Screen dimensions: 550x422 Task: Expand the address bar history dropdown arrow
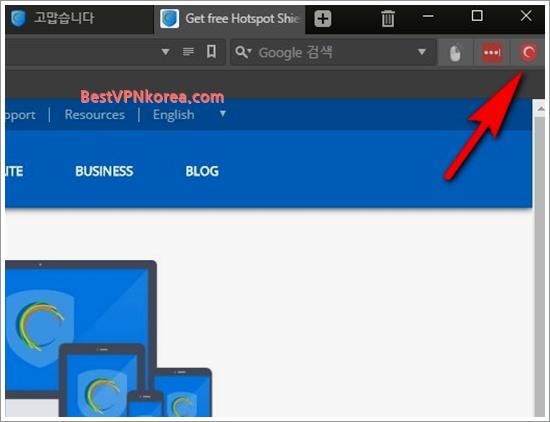point(166,52)
